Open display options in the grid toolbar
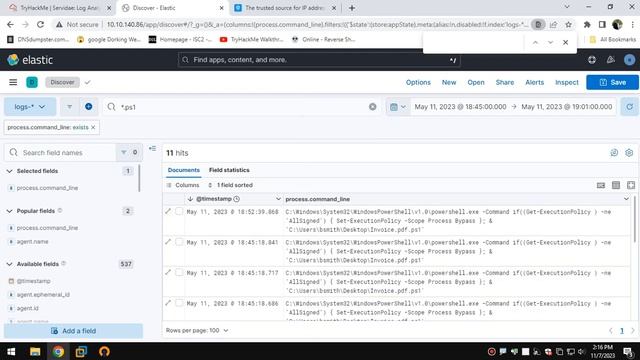640x360 pixels. 616,185
